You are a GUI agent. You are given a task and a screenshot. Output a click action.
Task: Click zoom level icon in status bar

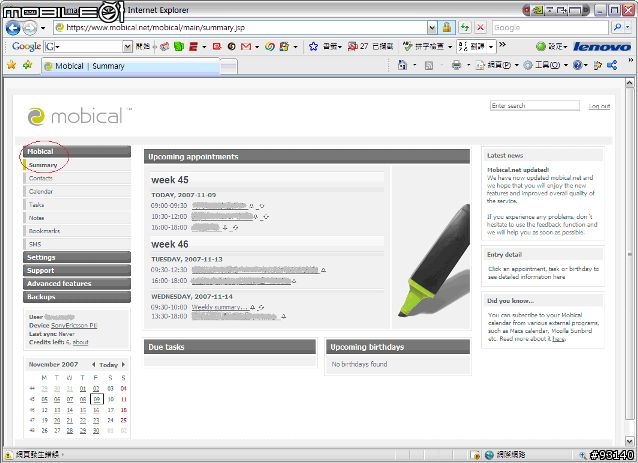coord(583,455)
